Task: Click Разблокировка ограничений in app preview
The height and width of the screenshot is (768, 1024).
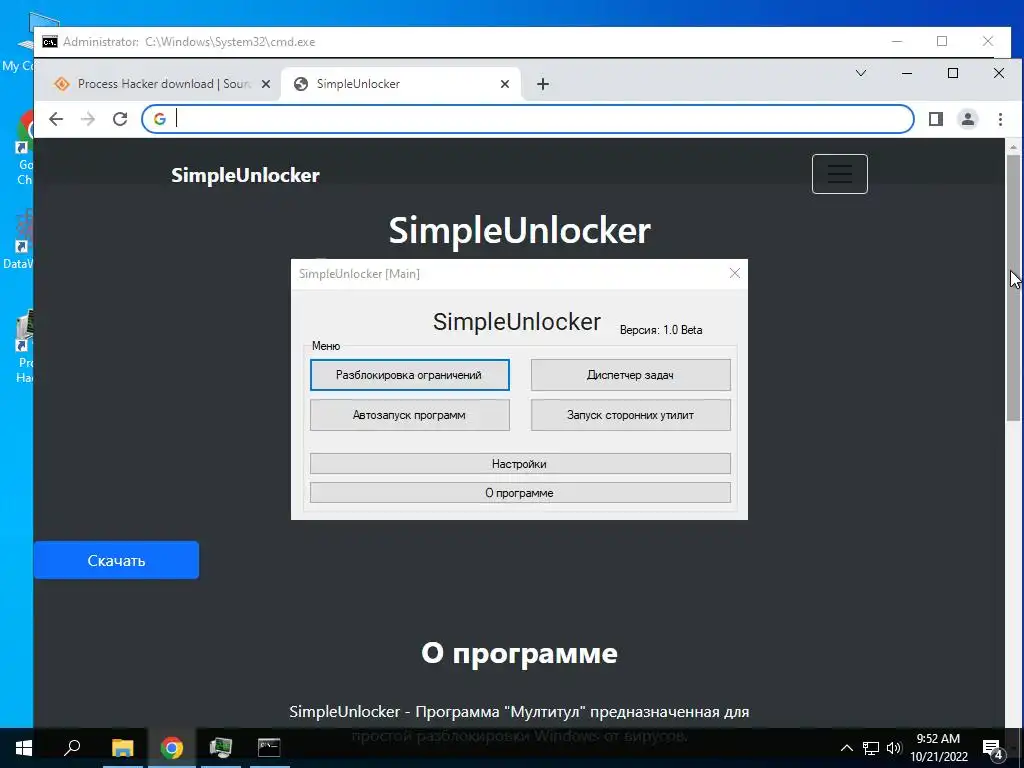Action: point(409,375)
